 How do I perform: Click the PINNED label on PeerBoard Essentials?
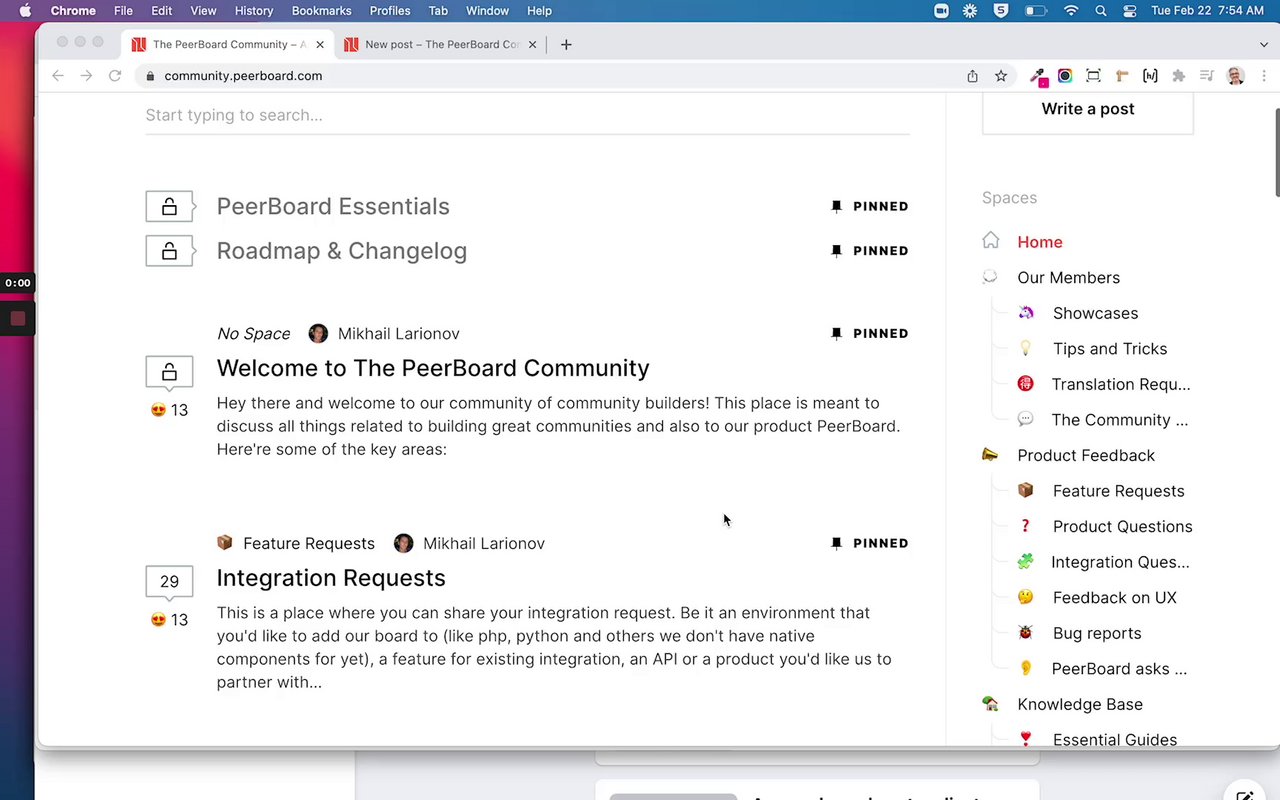[x=881, y=207]
